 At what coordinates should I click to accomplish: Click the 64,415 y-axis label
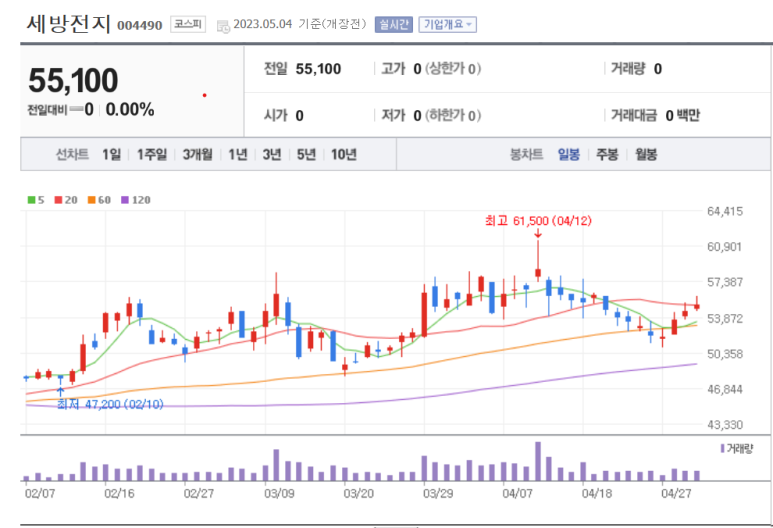[725, 211]
